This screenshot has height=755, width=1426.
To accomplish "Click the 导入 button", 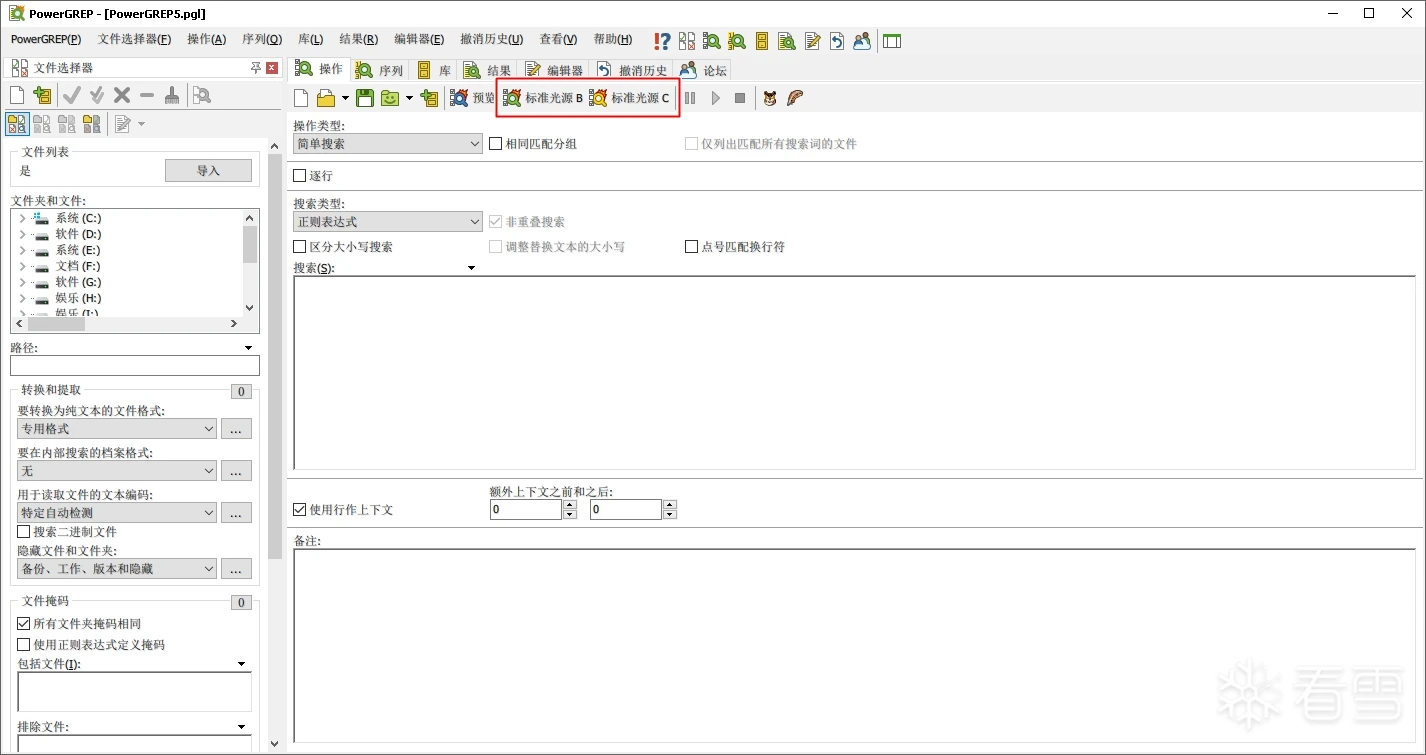I will (208, 171).
